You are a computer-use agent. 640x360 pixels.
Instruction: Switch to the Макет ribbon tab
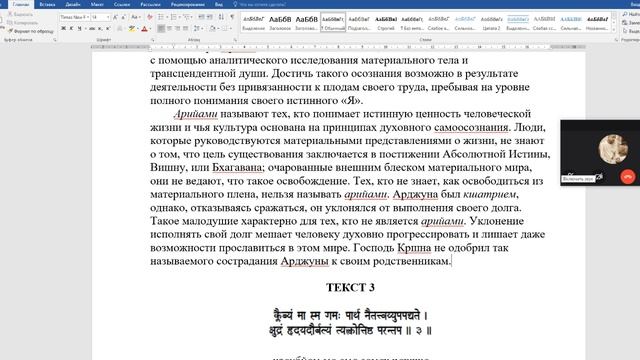pos(97,4)
